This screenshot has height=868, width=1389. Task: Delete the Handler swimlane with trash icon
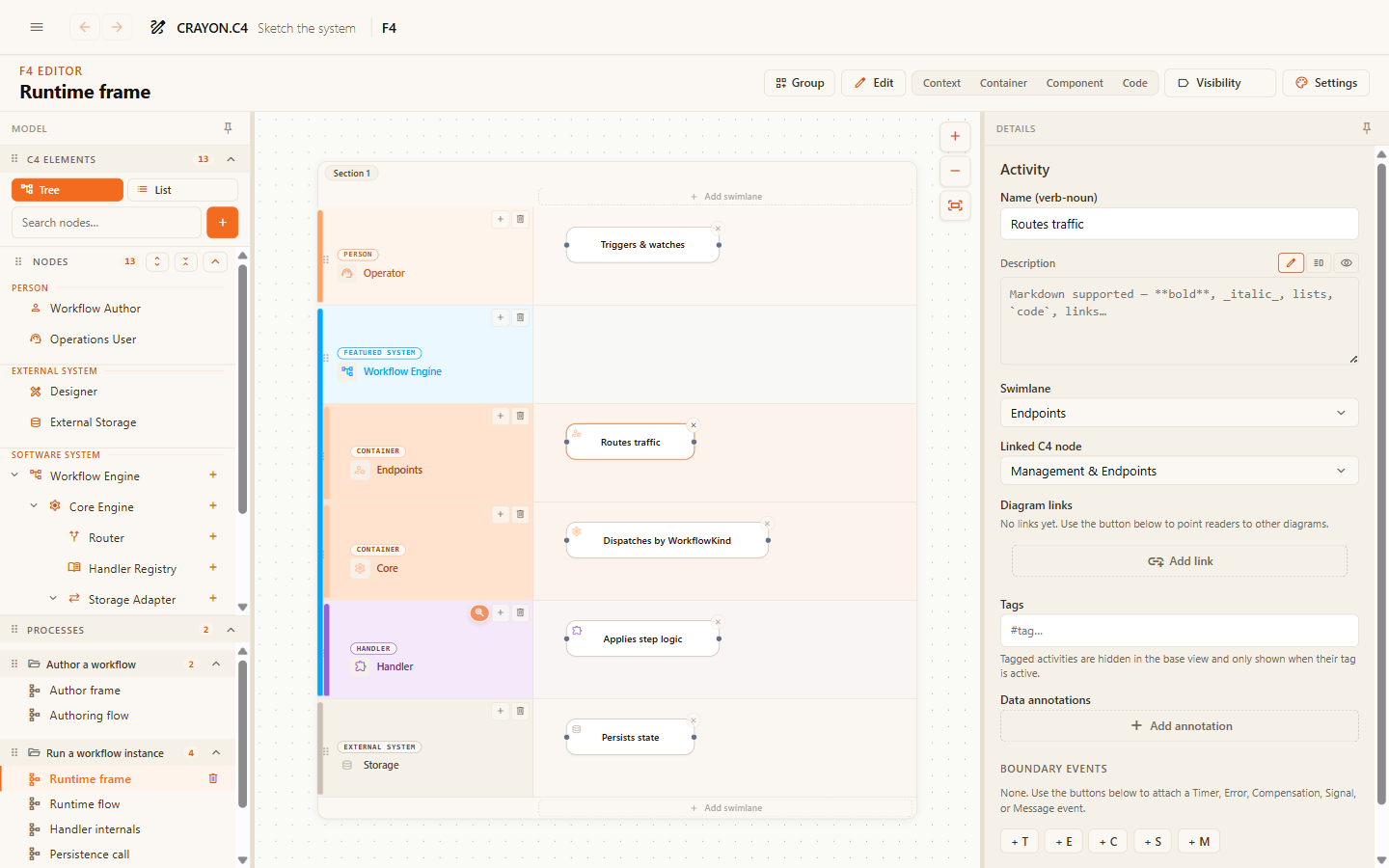(x=520, y=612)
